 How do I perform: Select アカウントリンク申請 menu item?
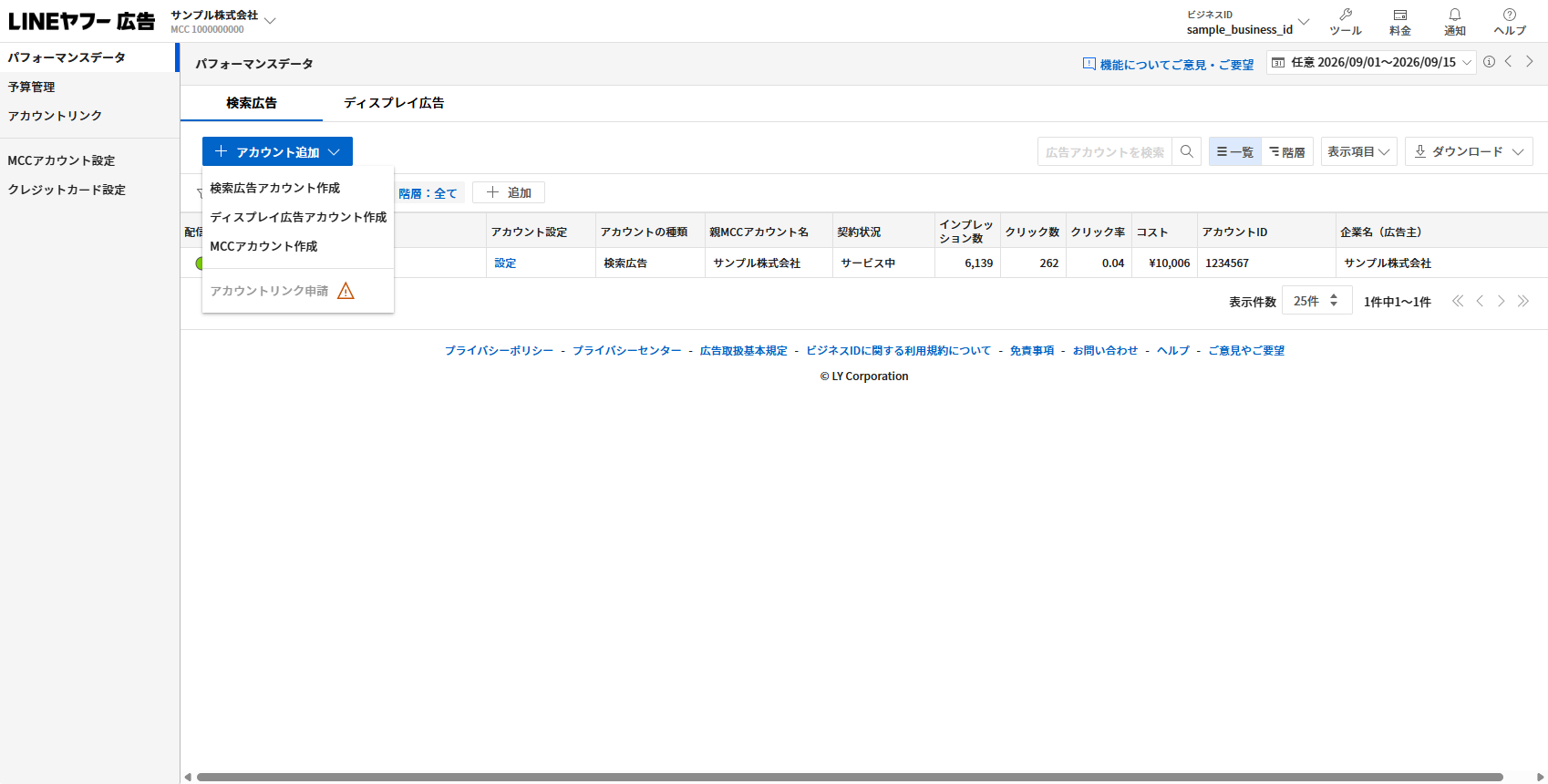point(269,291)
